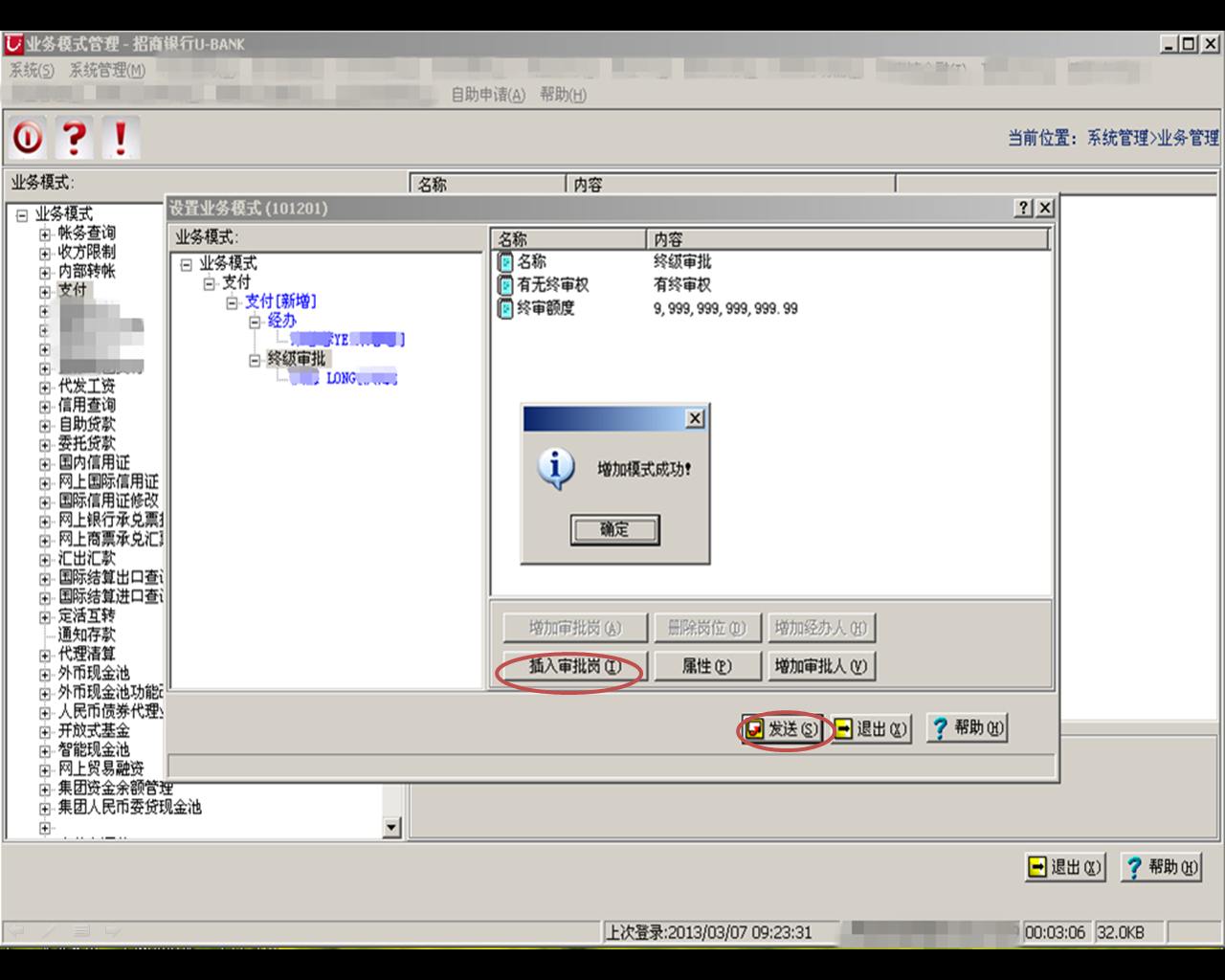Open 属性(P) properties button
1225x980 pixels.
click(707, 666)
